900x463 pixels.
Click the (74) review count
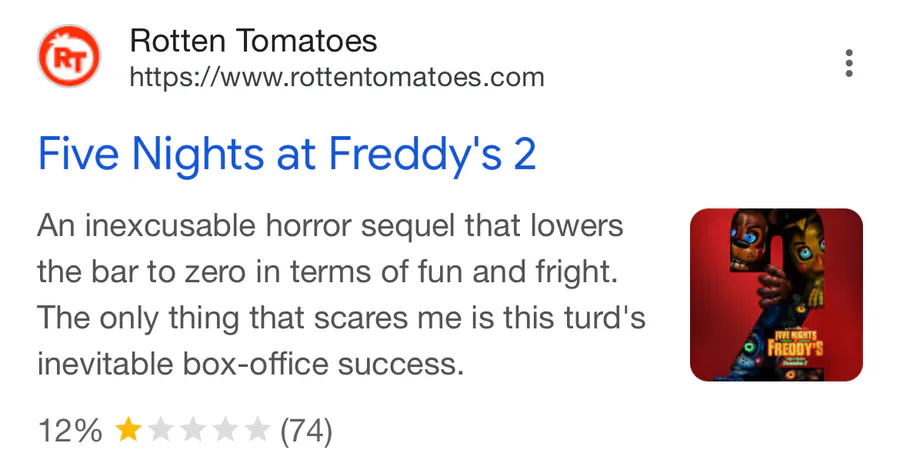pyautogui.click(x=306, y=431)
